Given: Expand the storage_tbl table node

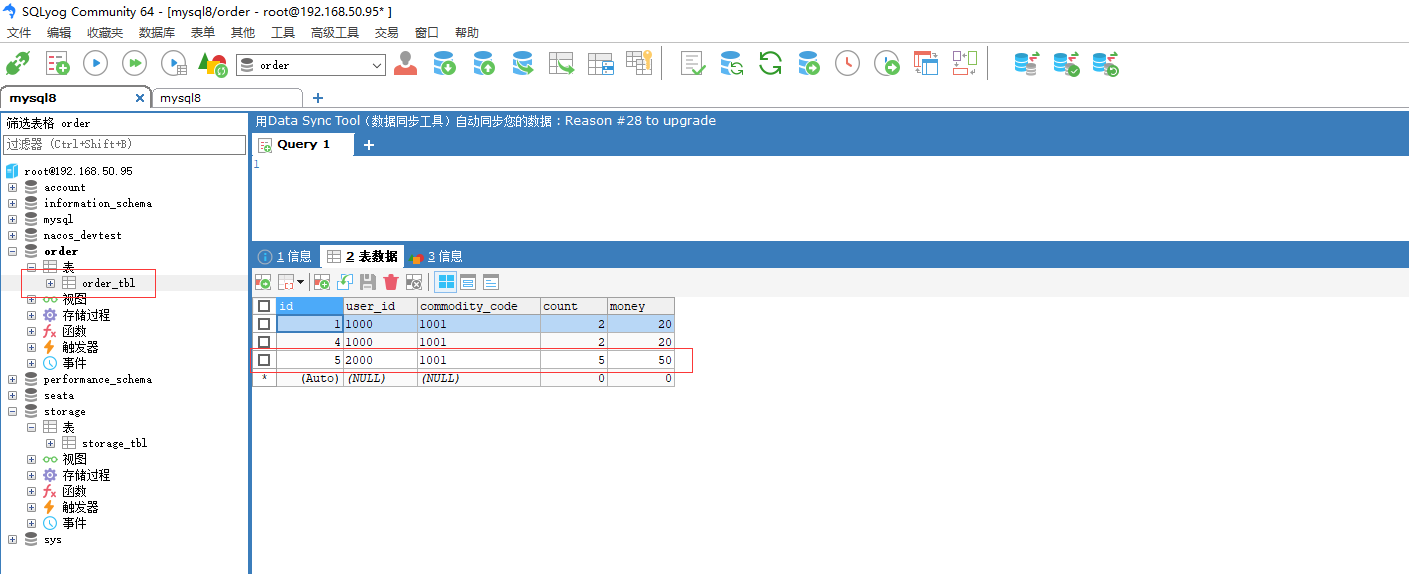Looking at the screenshot, I should click(x=50, y=443).
